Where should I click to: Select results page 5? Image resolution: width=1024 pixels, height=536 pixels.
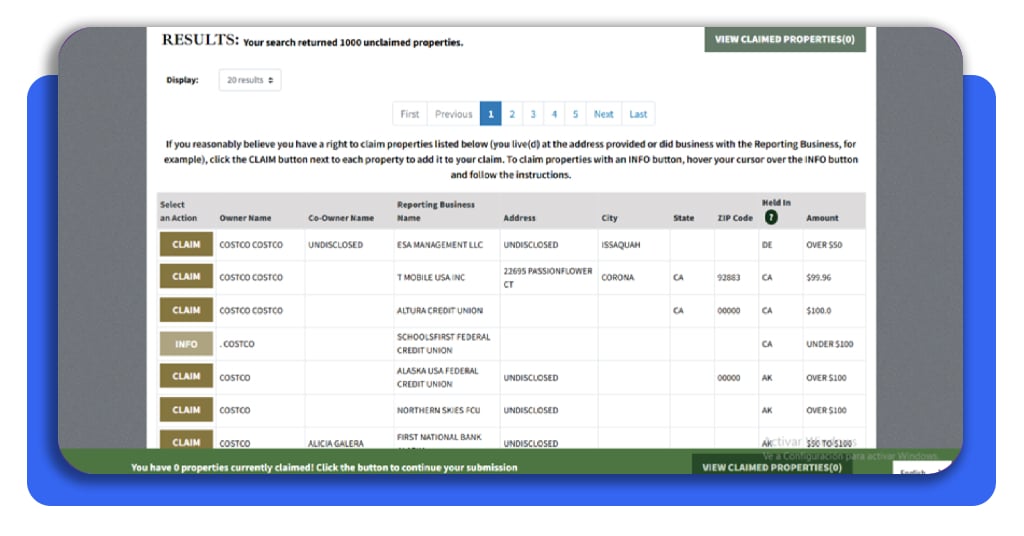coord(575,114)
